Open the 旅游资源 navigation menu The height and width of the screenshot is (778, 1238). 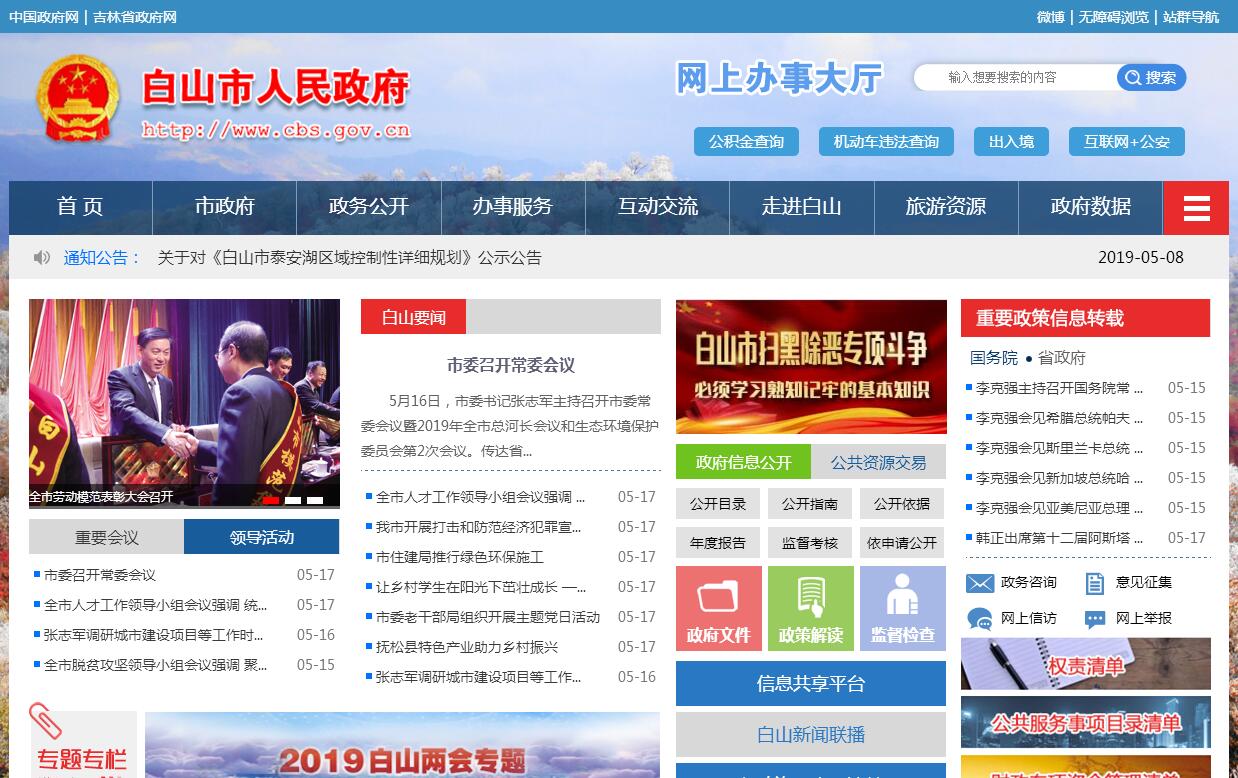[x=945, y=207]
